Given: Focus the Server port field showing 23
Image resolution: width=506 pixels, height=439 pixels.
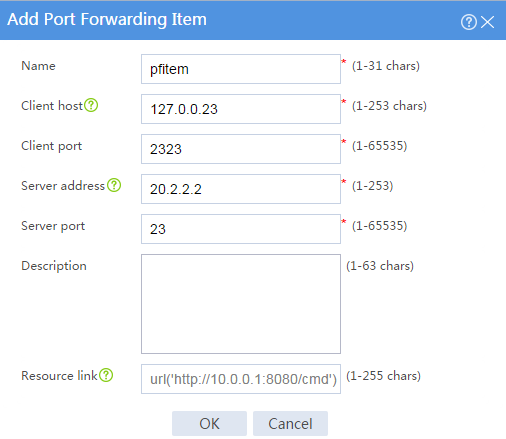Looking at the screenshot, I should pyautogui.click(x=241, y=229).
